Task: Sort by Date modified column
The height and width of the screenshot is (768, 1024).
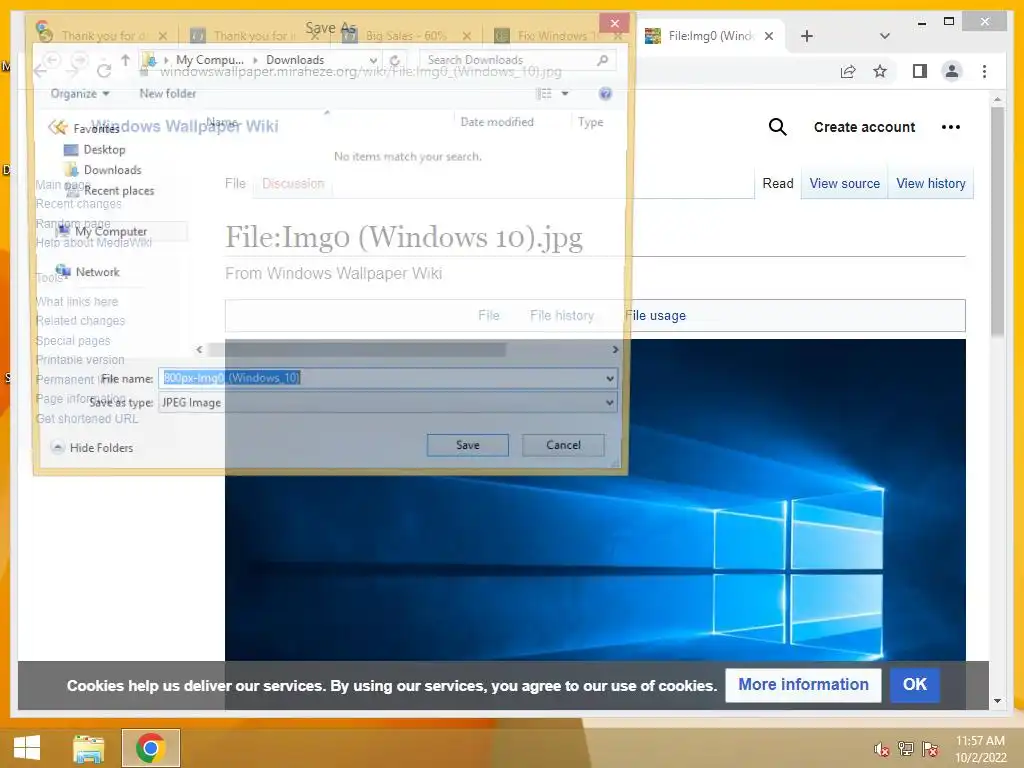Action: click(497, 121)
